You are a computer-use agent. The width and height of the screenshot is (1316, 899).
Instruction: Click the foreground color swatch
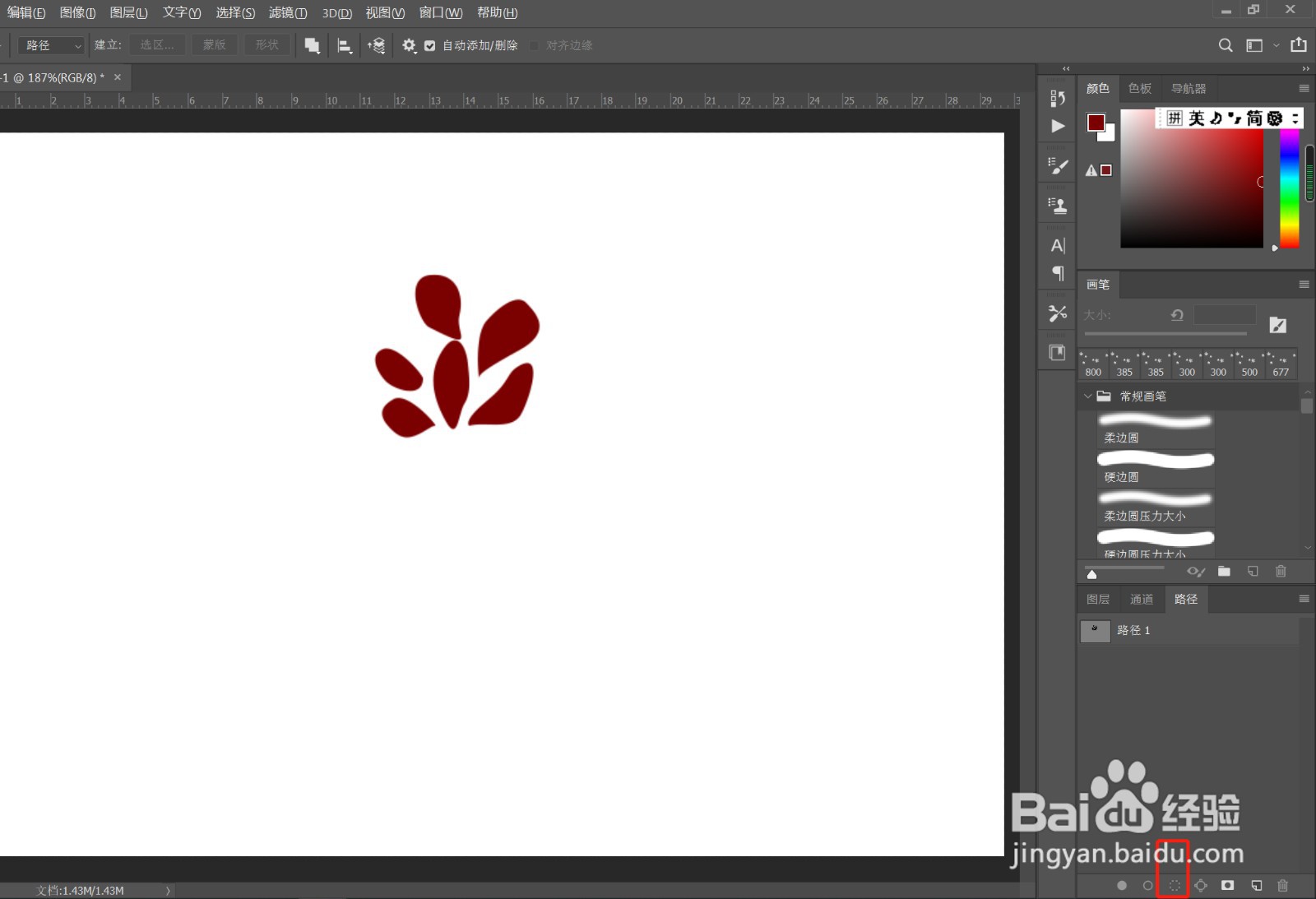pyautogui.click(x=1096, y=123)
